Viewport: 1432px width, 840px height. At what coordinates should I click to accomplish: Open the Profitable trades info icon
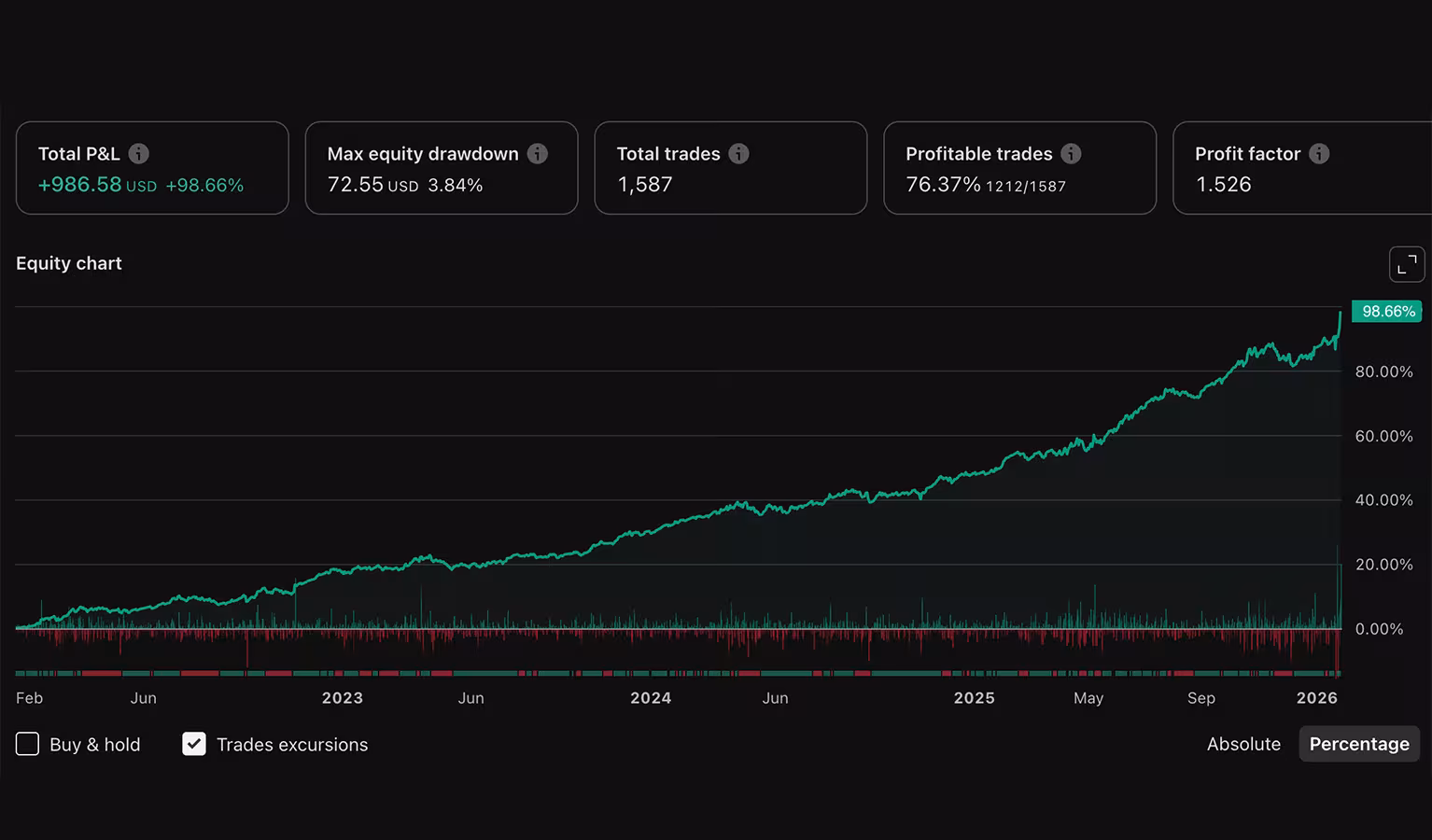(x=1071, y=154)
